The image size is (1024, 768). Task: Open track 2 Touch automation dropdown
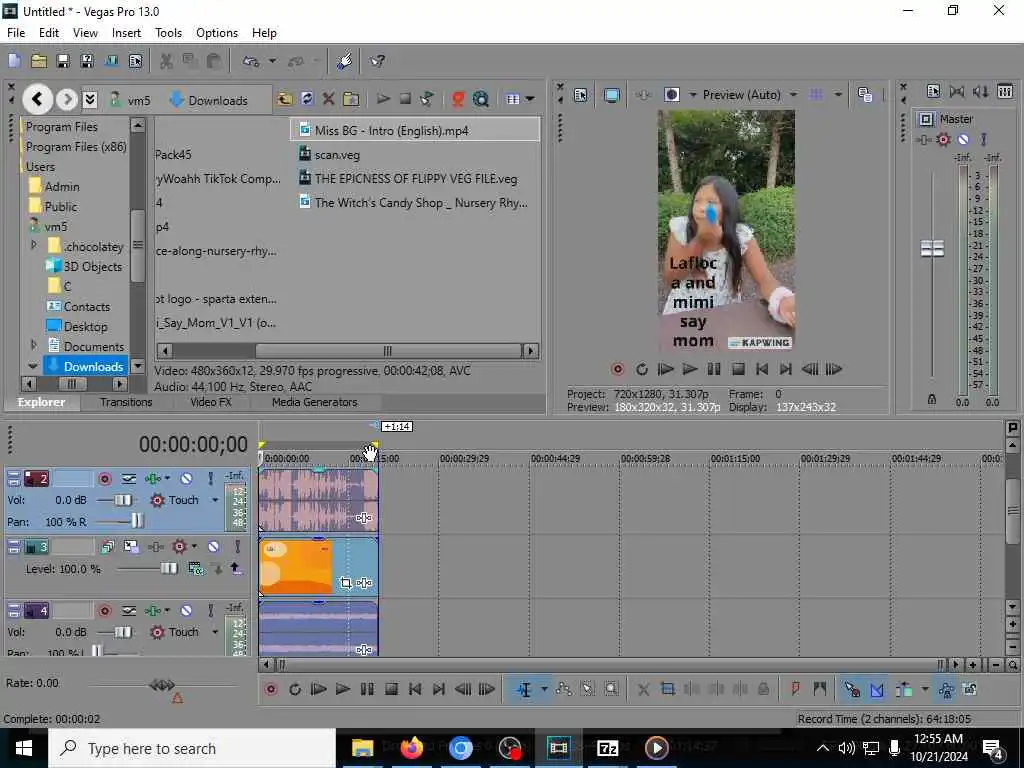click(215, 500)
